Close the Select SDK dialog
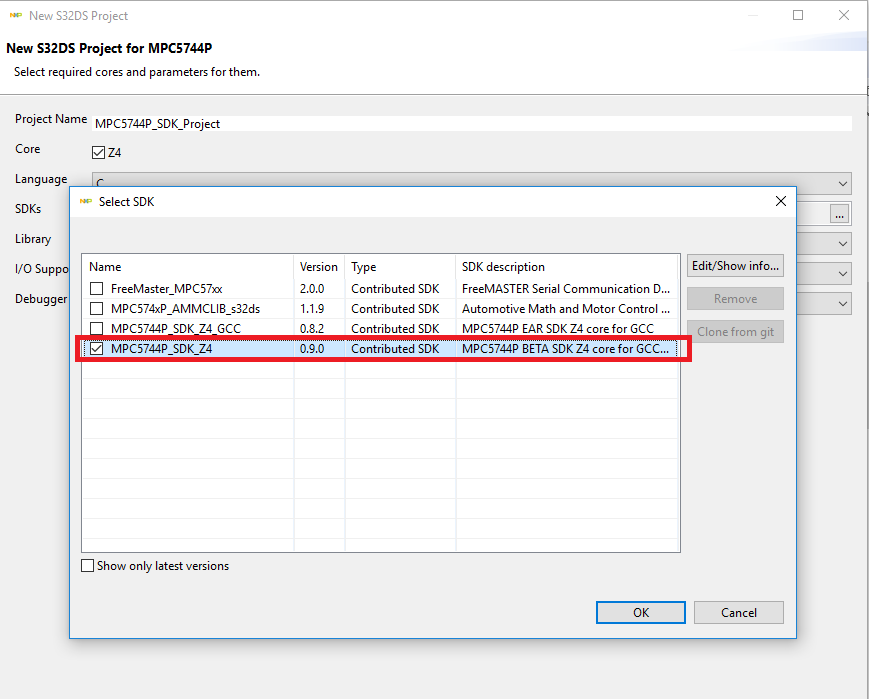This screenshot has width=869, height=699. pyautogui.click(x=781, y=201)
